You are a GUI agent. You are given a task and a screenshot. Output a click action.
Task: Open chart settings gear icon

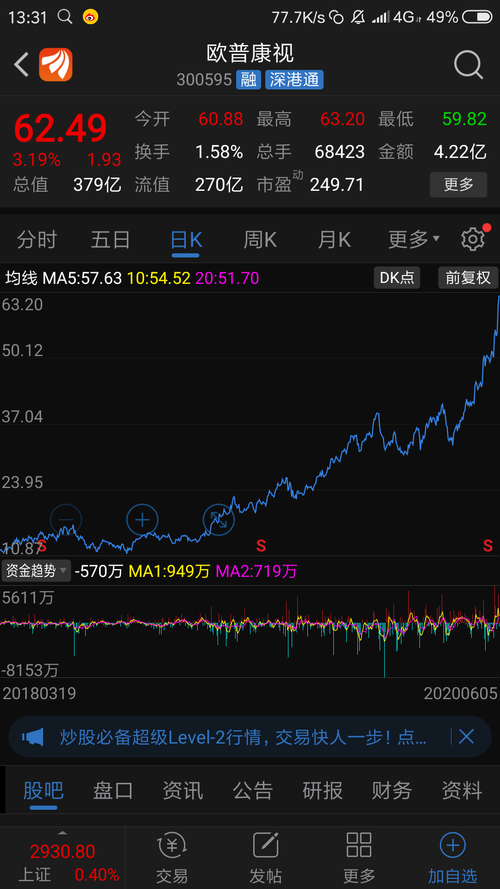(473, 239)
